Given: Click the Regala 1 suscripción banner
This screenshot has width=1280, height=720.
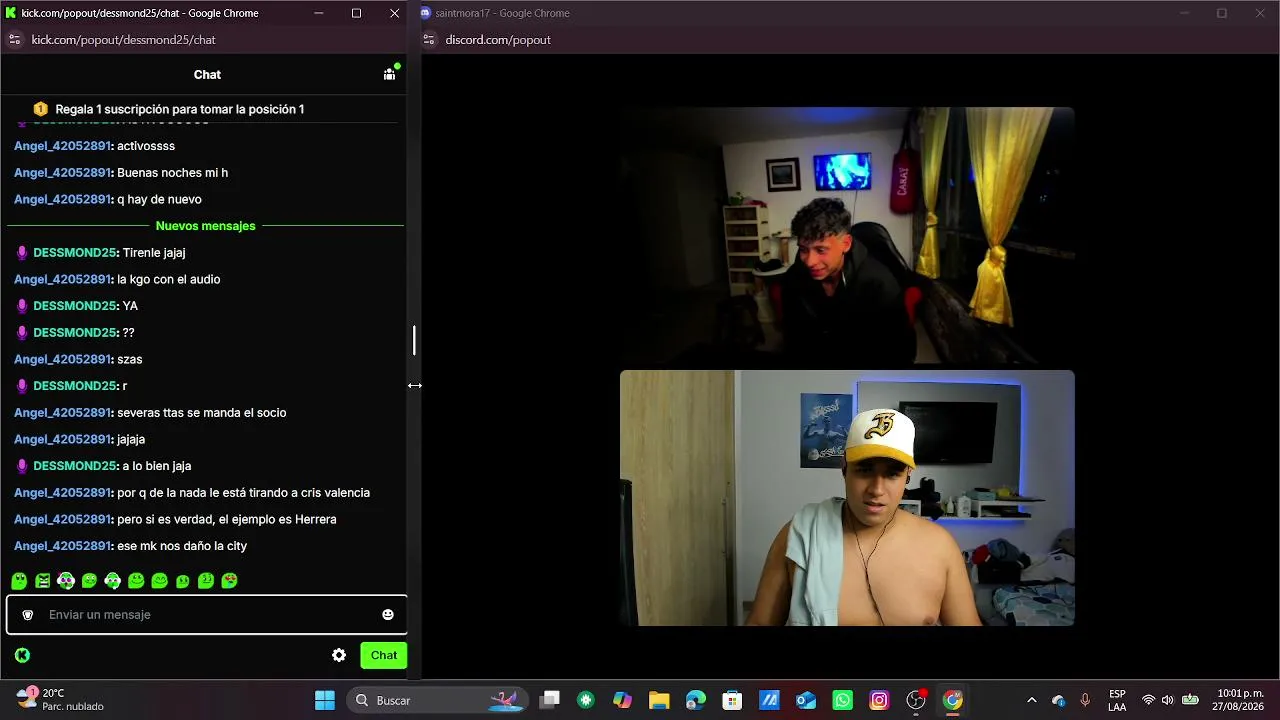Looking at the screenshot, I should pos(180,109).
